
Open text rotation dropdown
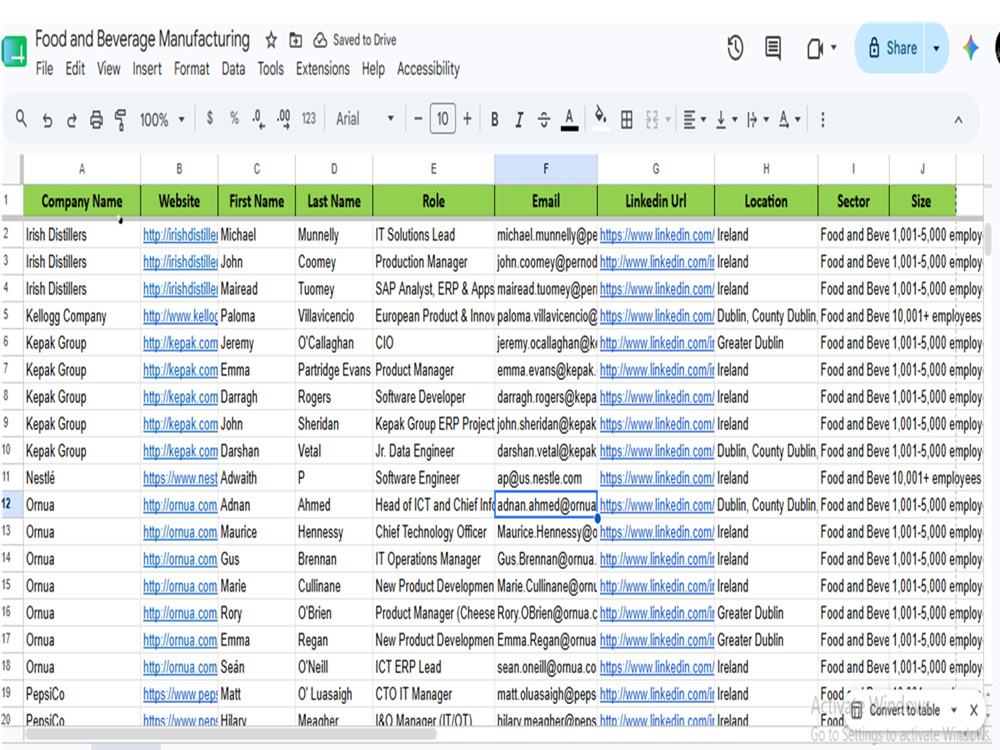pos(789,119)
